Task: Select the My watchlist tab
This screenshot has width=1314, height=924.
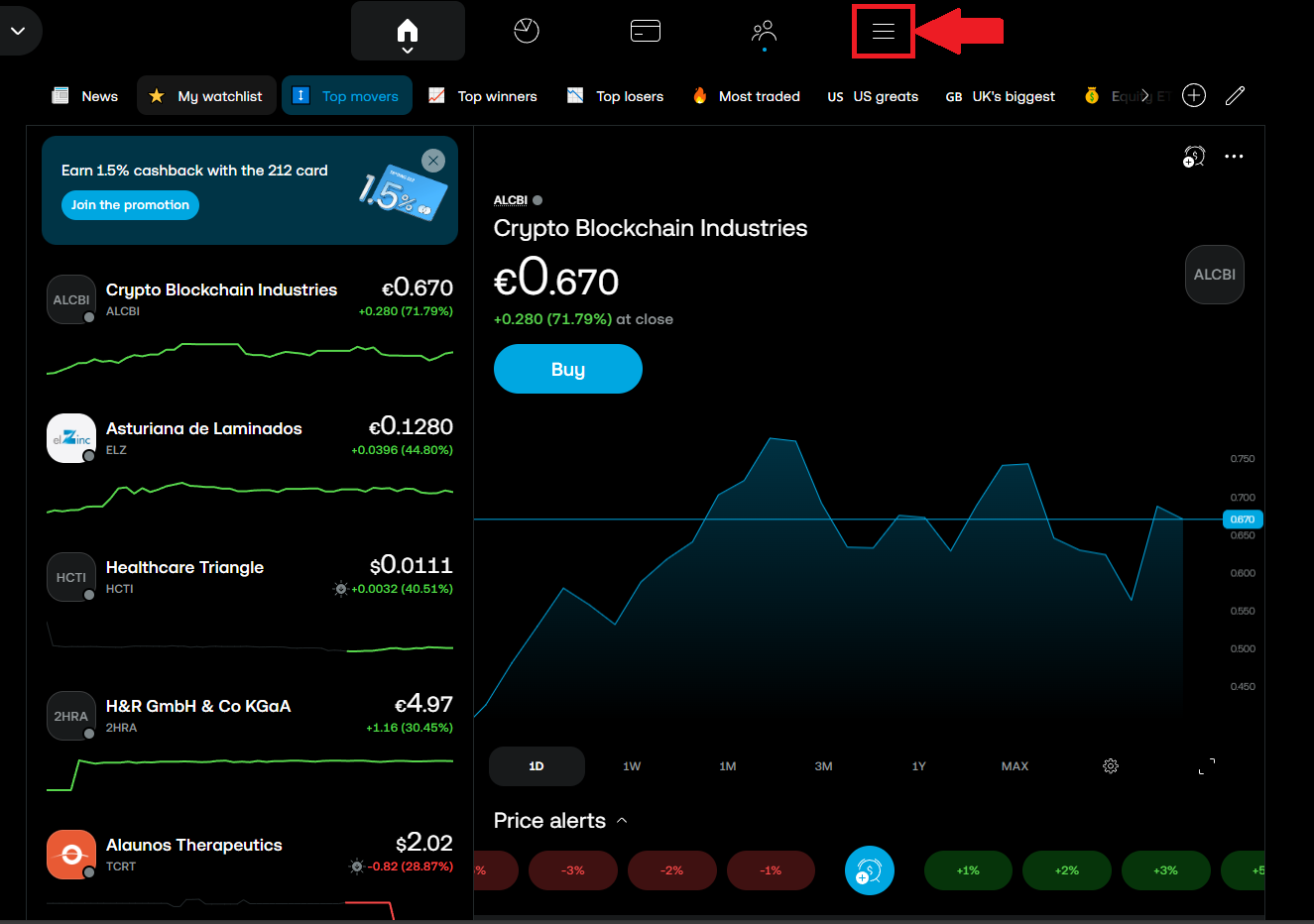Action: pyautogui.click(x=206, y=96)
